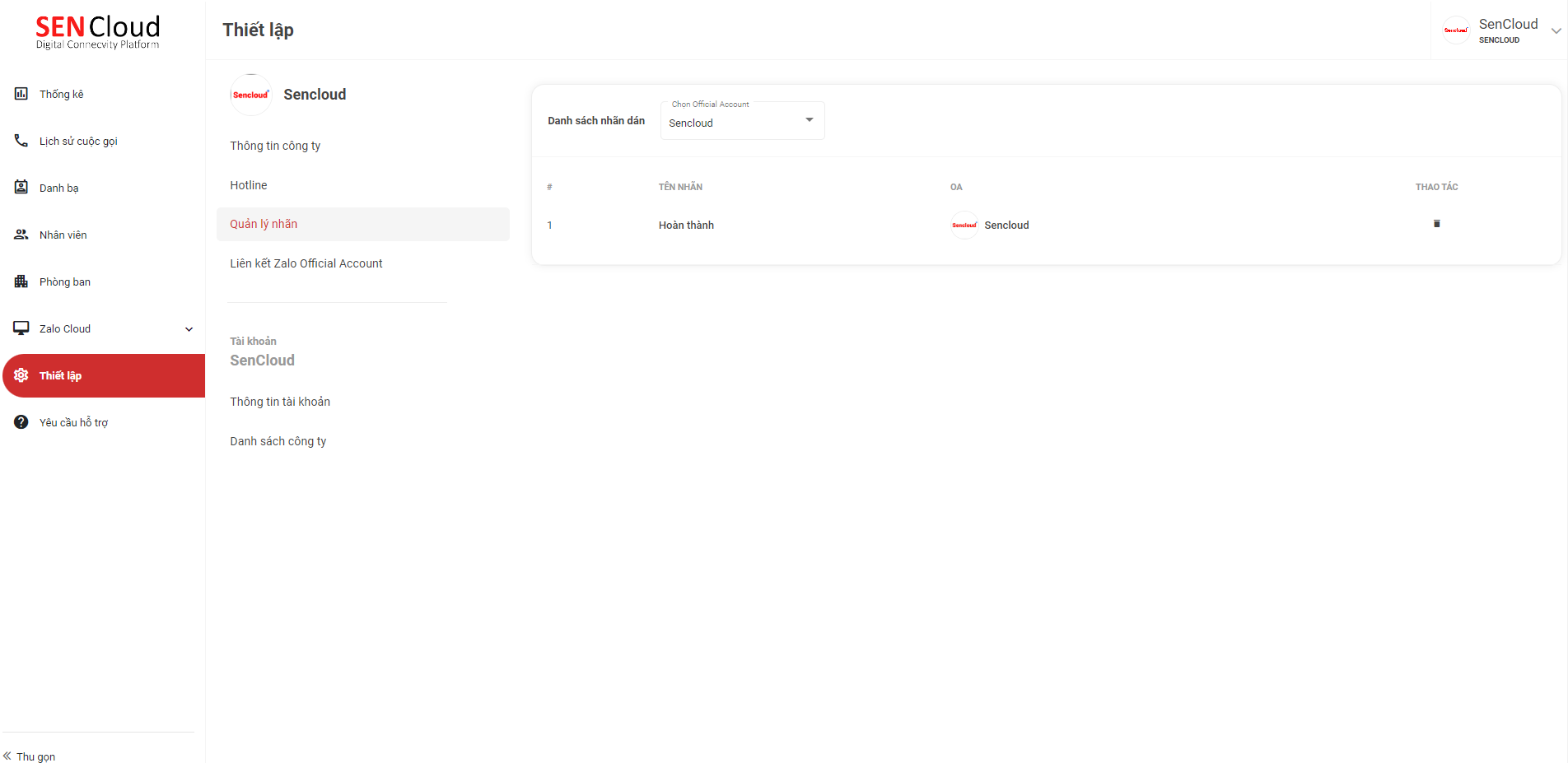Click the Thiết lập gear icon

coord(21,375)
